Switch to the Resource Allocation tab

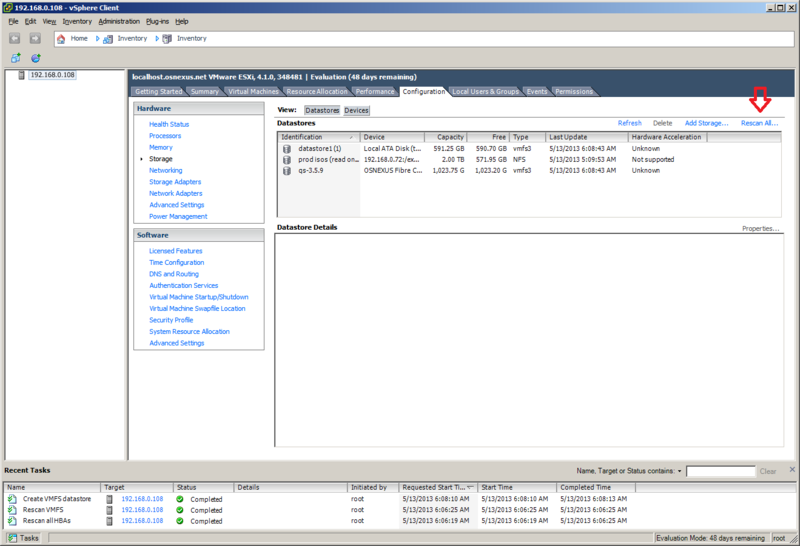pyautogui.click(x=317, y=91)
